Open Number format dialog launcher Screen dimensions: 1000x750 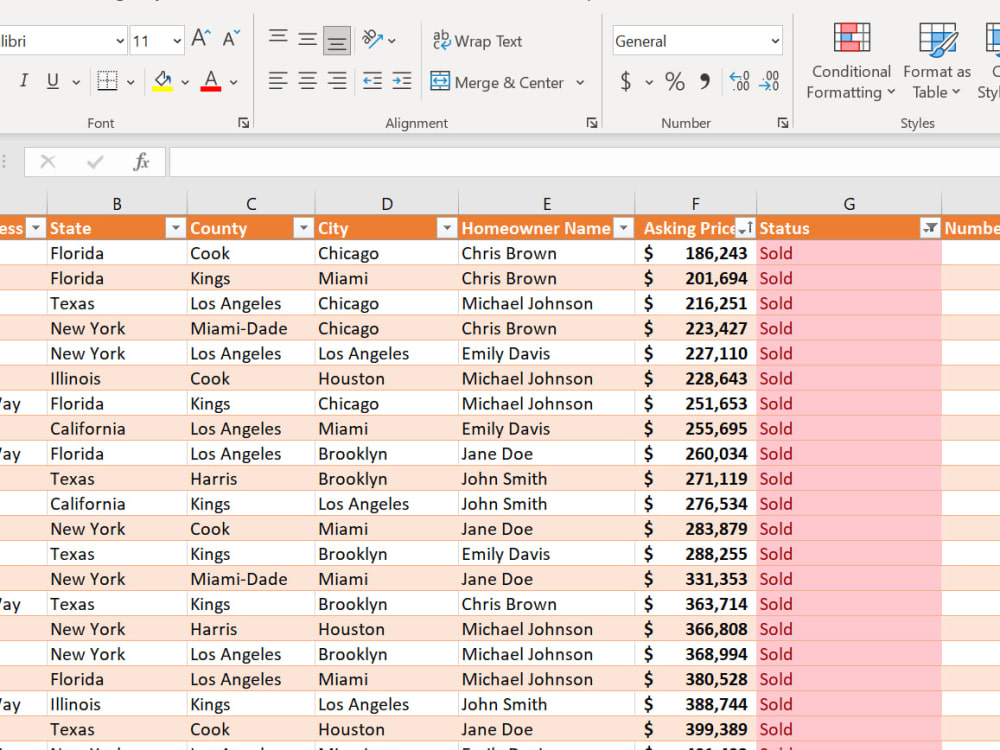click(783, 122)
